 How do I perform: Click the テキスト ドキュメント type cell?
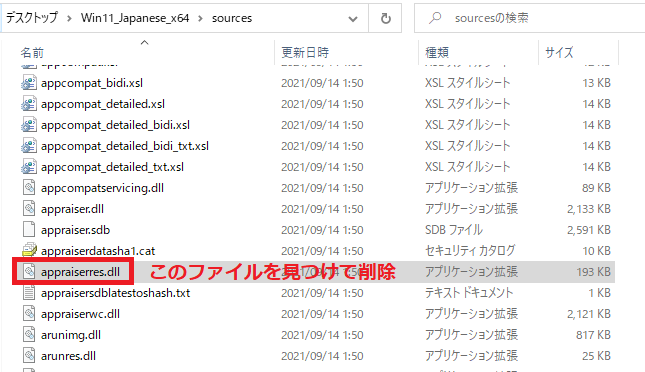tap(469, 293)
